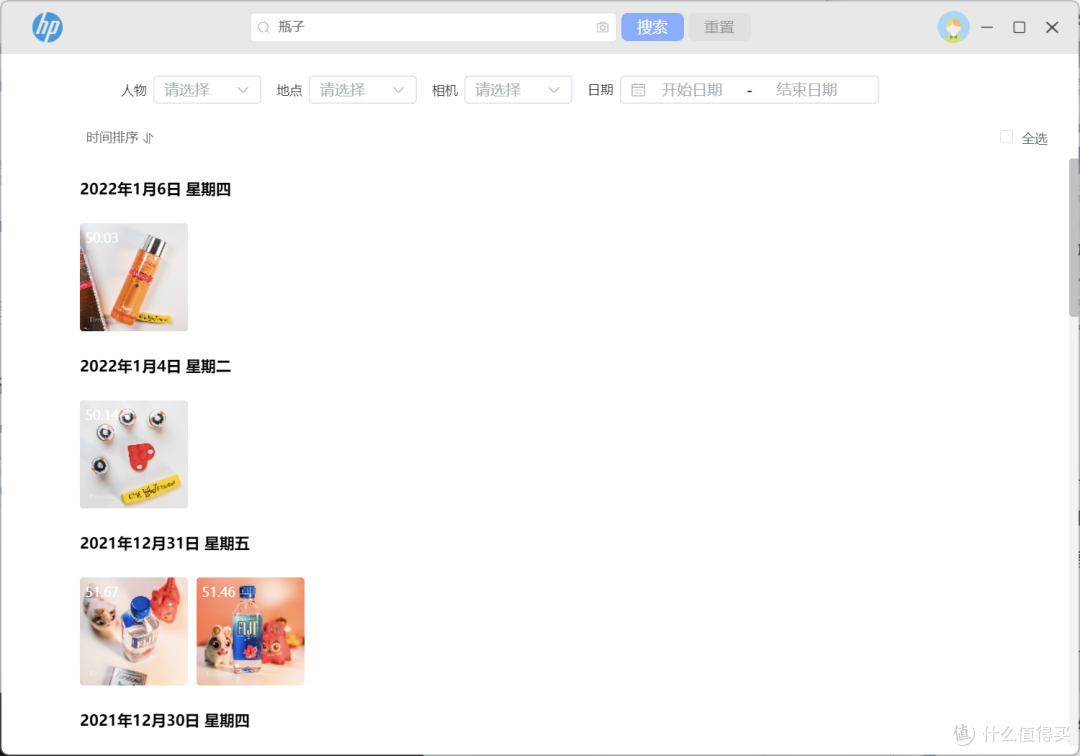Image resolution: width=1080 pixels, height=756 pixels.
Task: Open the user avatar profile
Action: 953,28
